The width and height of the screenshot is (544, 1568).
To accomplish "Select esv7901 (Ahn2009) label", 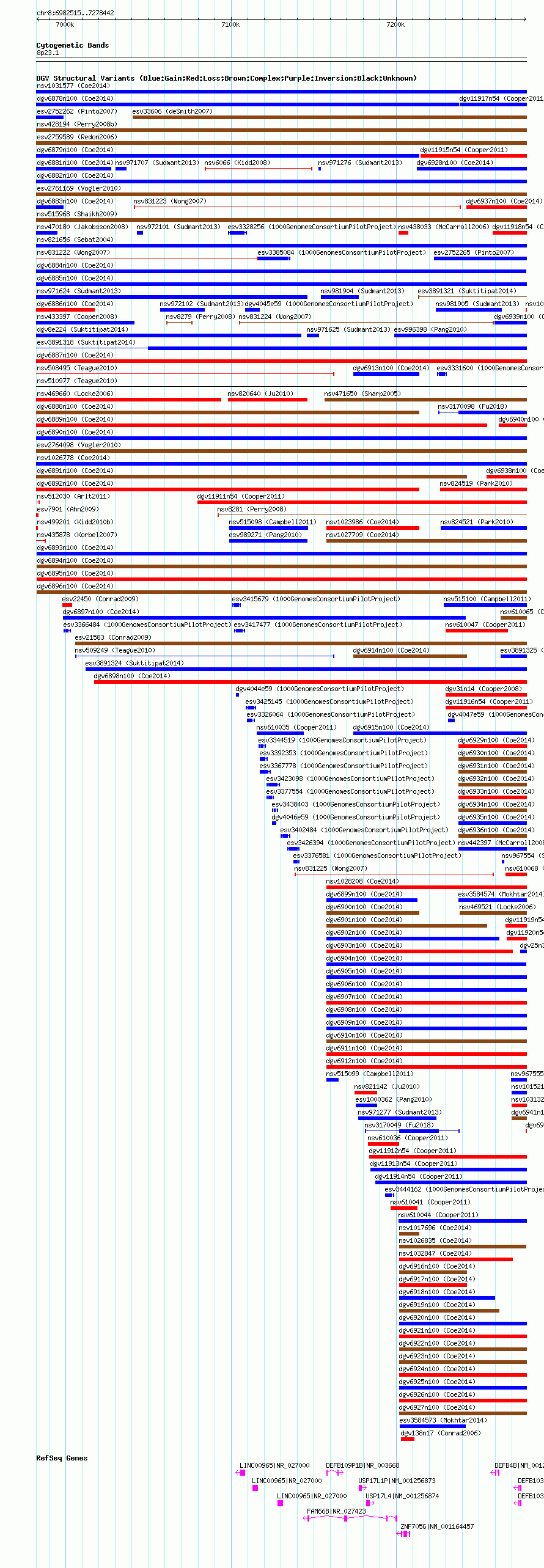I will coord(68,509).
